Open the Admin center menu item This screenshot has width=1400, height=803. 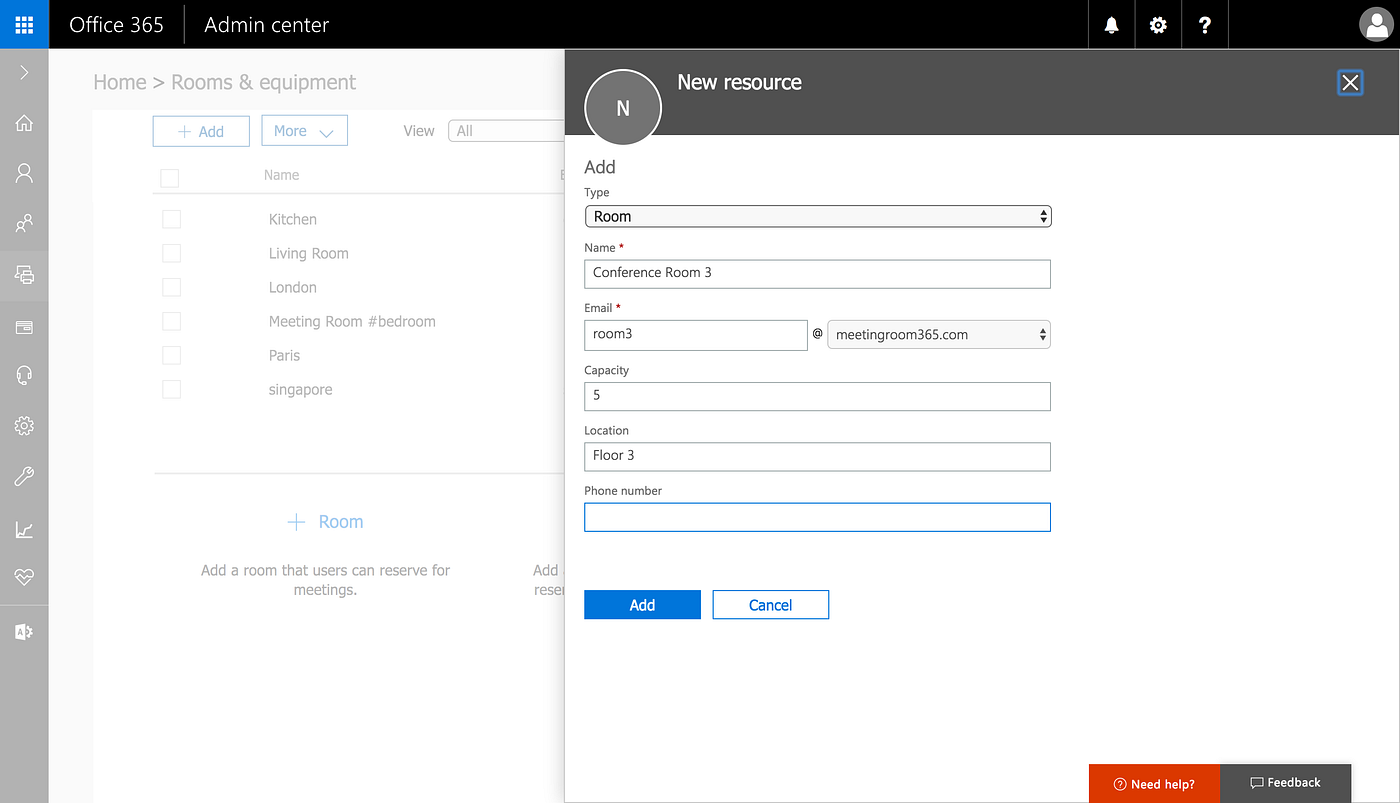265,24
